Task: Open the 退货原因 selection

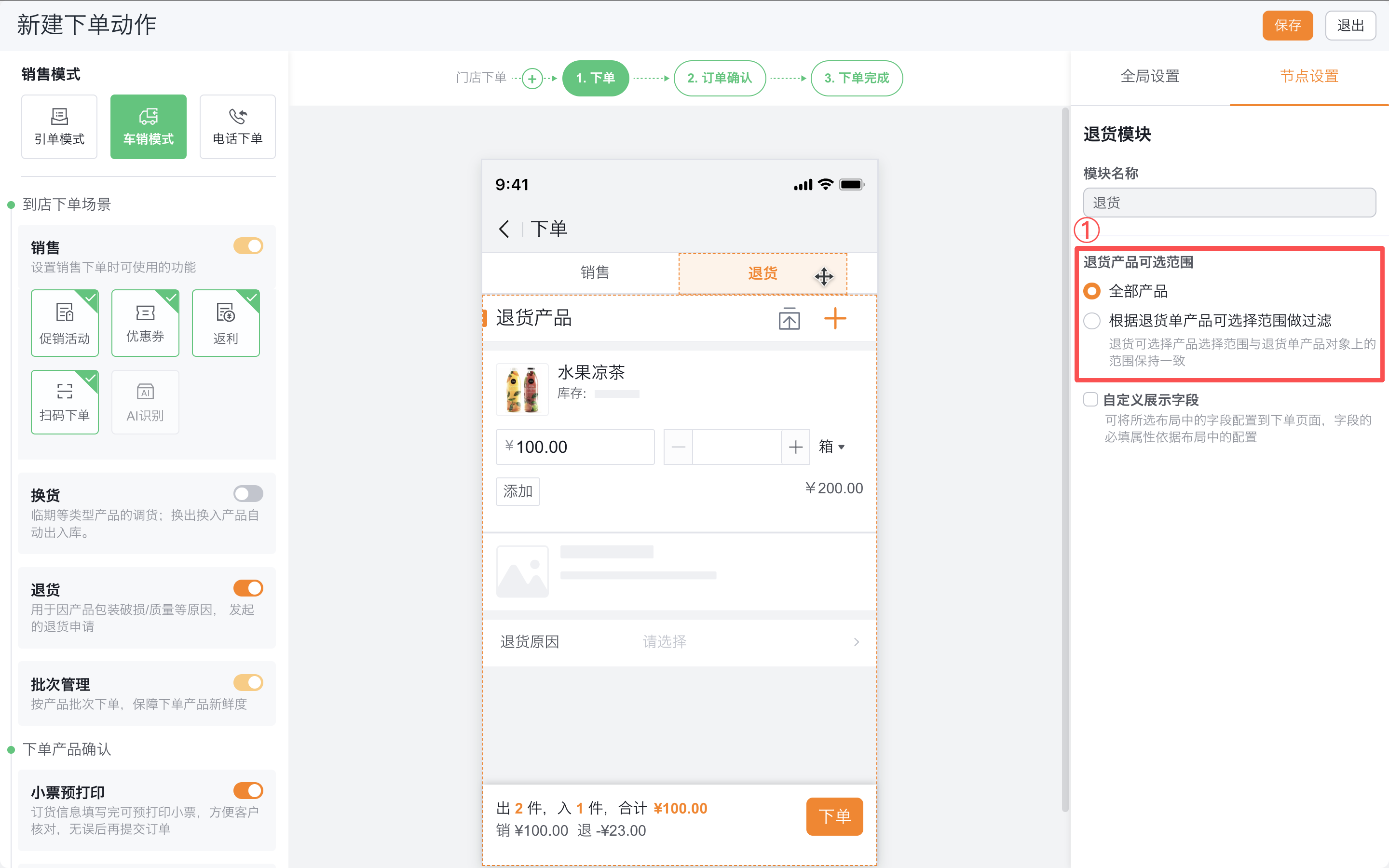Action: pyautogui.click(x=681, y=641)
